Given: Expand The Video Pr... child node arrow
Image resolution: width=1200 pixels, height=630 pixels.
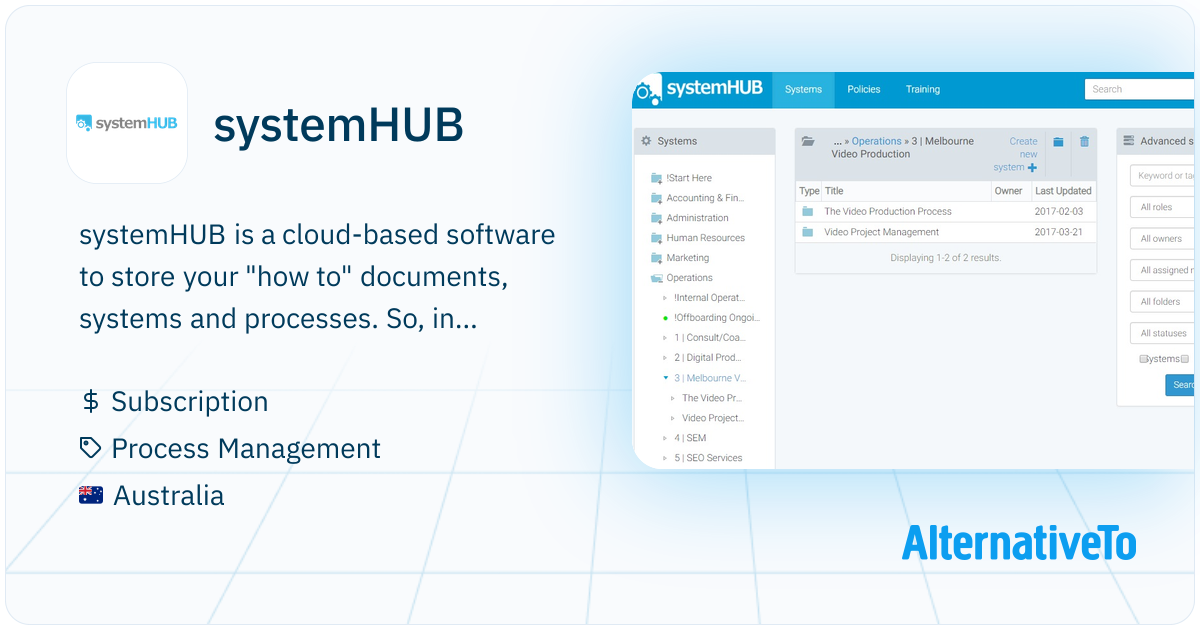Looking at the screenshot, I should point(673,398).
